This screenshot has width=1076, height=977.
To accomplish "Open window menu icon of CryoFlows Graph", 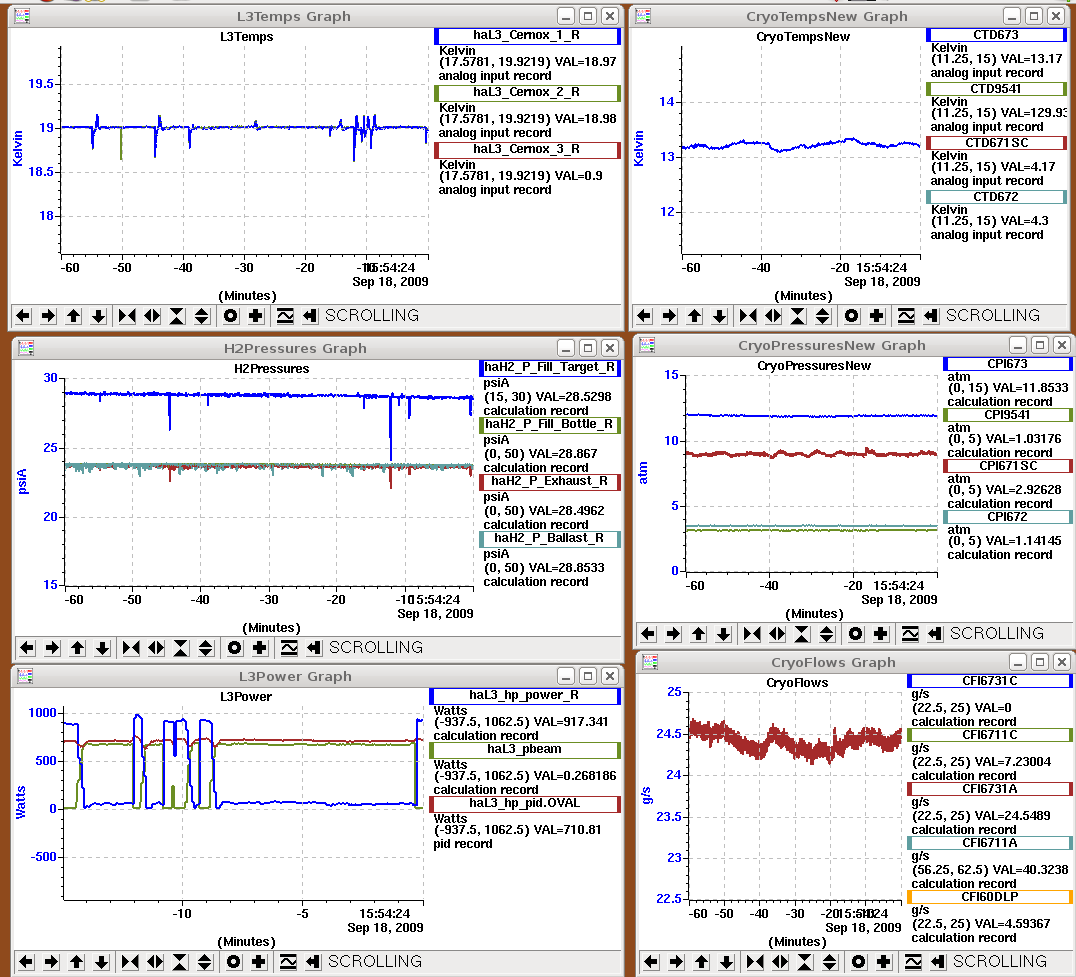I will pyautogui.click(x=650, y=662).
